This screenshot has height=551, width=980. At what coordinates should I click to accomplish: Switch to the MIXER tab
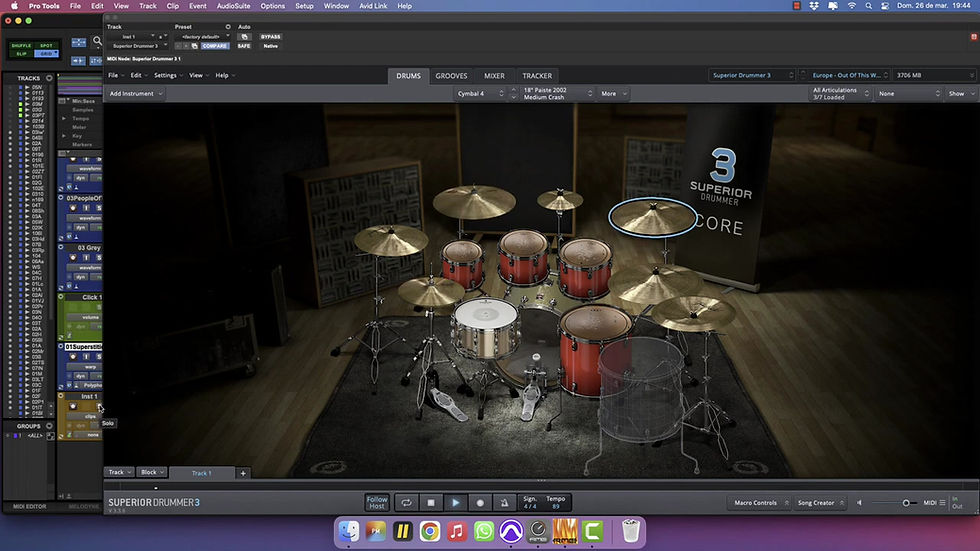click(494, 76)
